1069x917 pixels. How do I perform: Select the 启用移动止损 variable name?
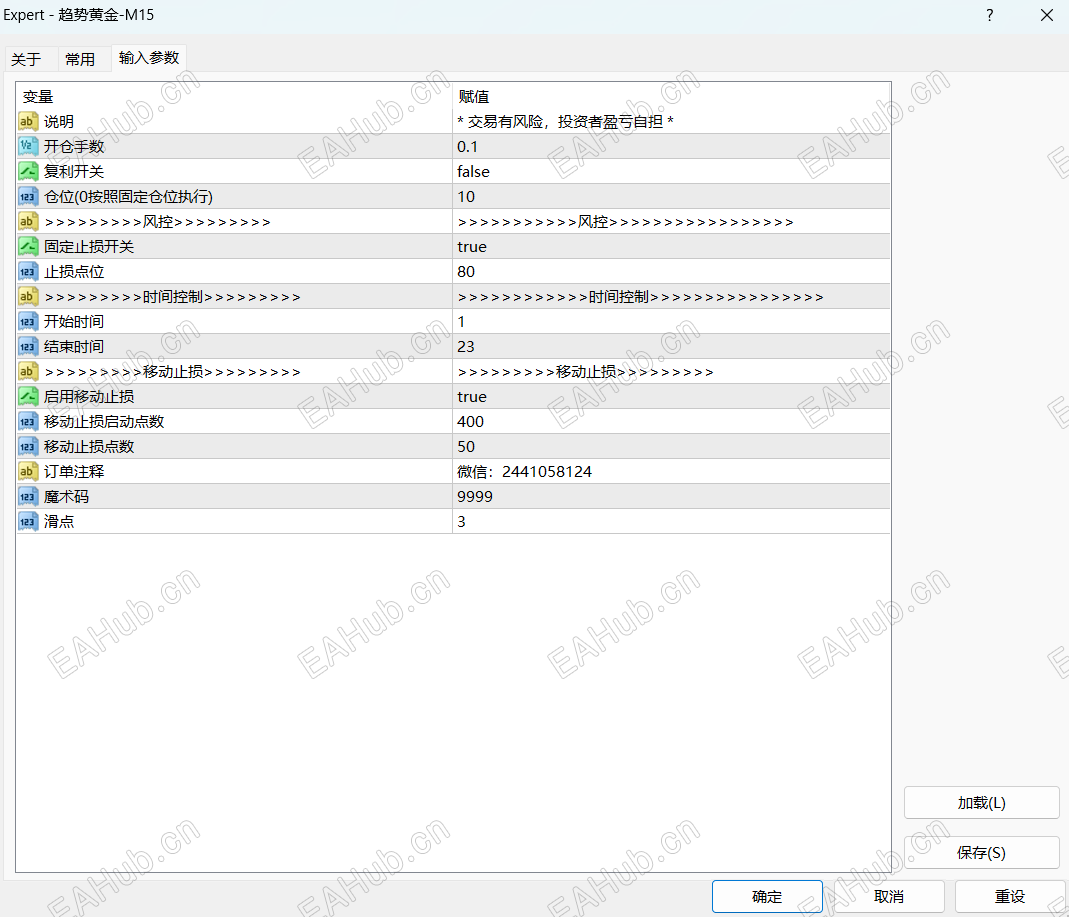point(89,396)
